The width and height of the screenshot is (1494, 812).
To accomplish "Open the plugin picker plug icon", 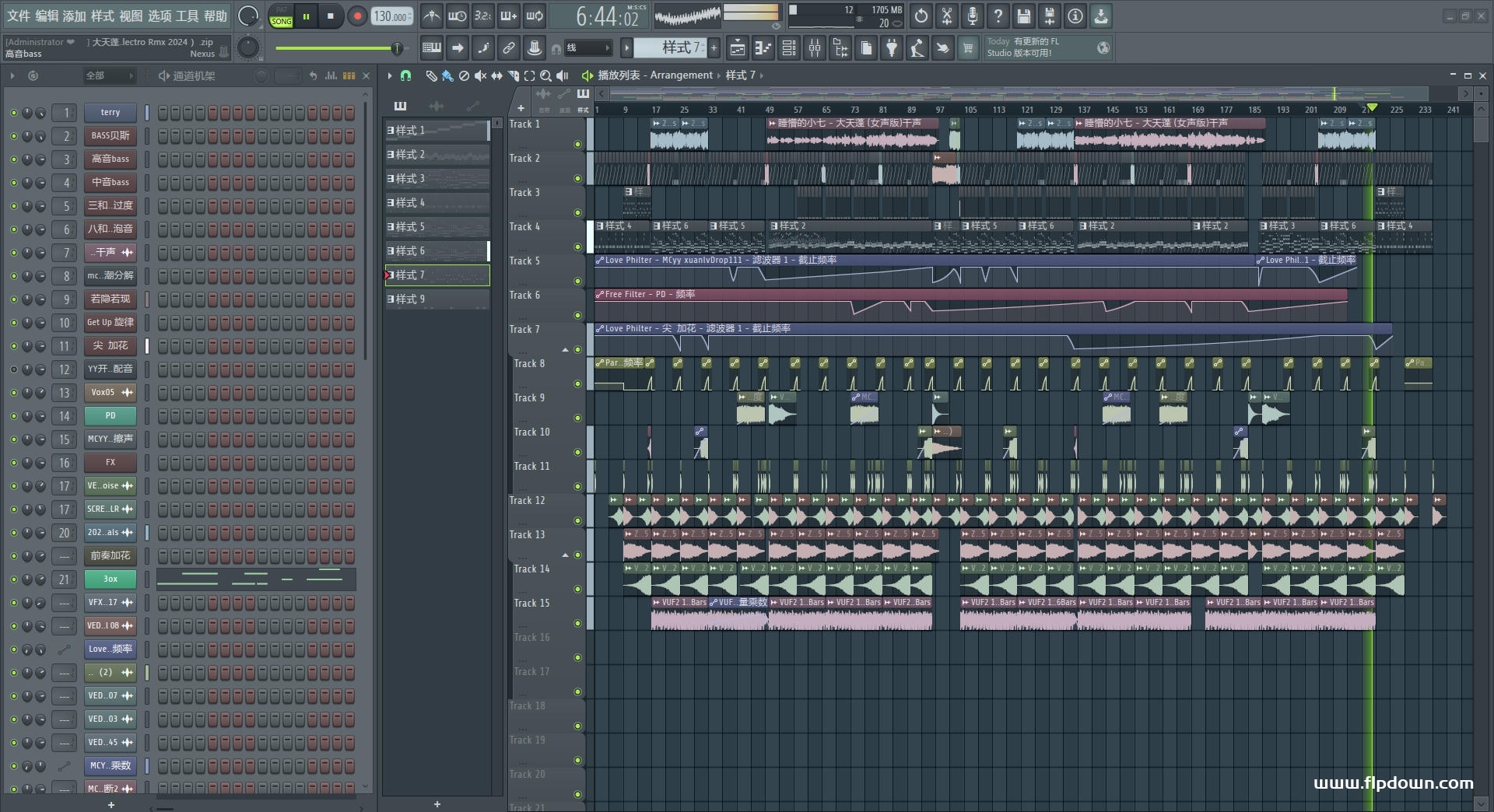I will click(892, 48).
